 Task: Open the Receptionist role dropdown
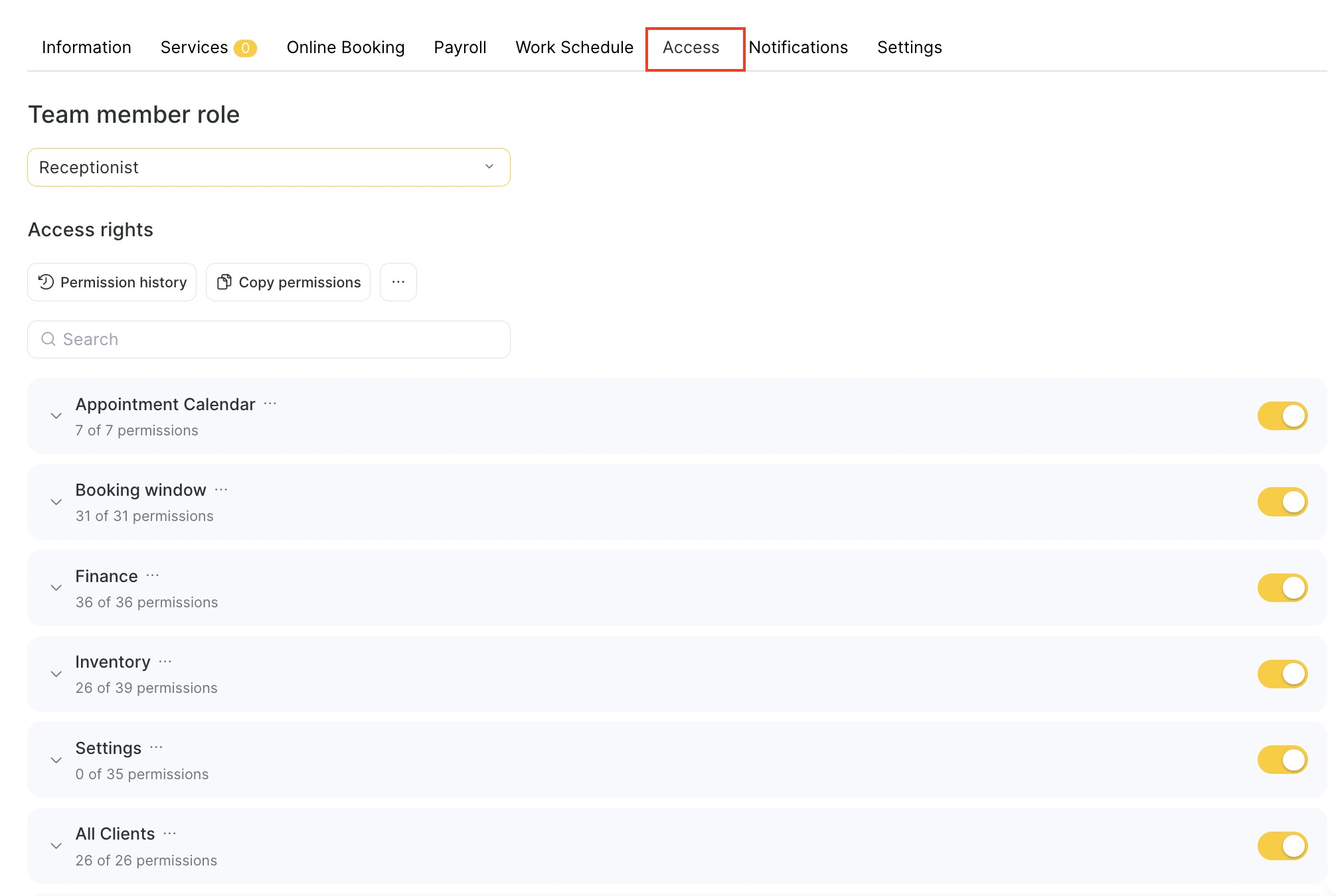click(x=268, y=167)
